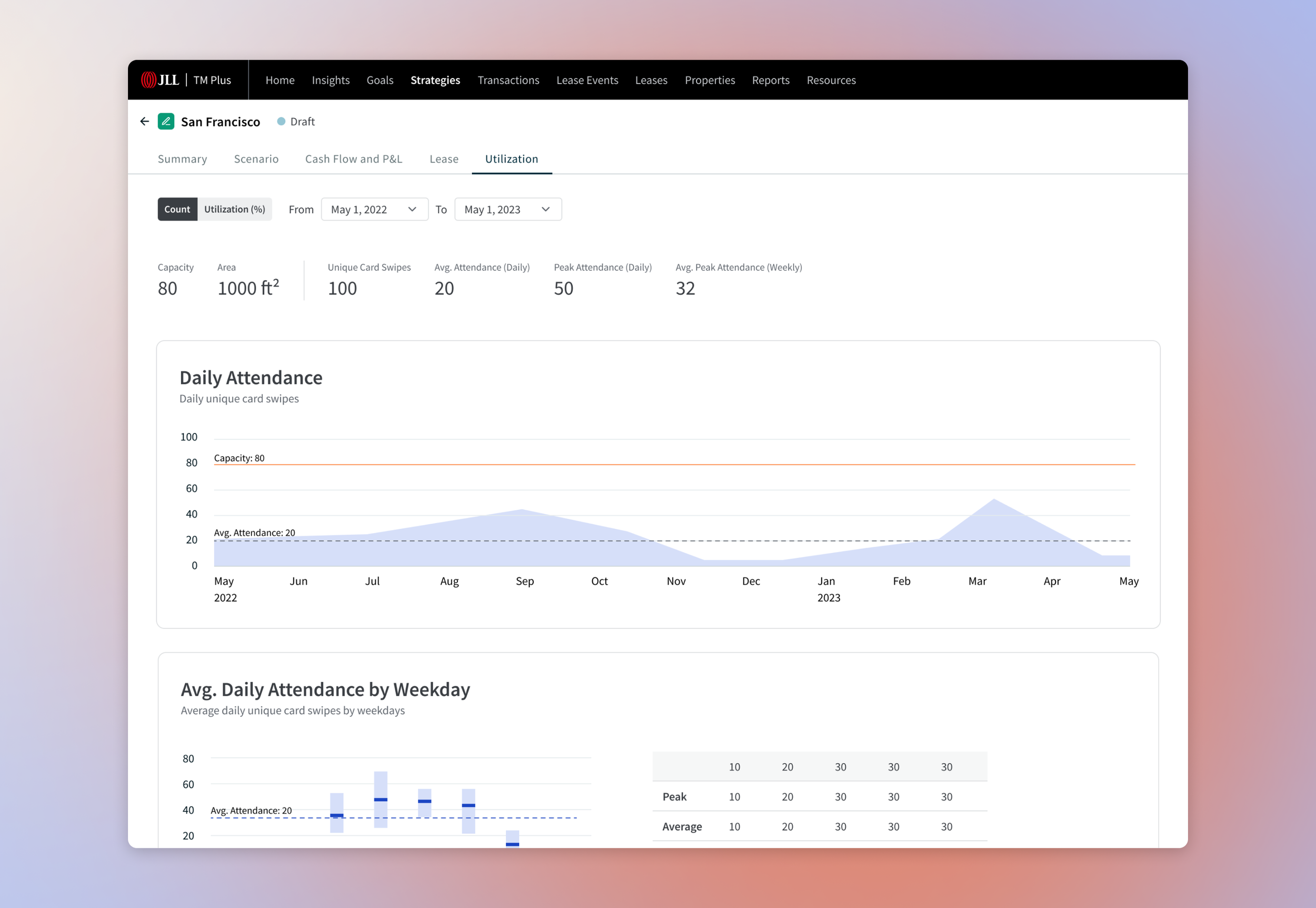This screenshot has width=1316, height=908.
Task: Go to Lease Events in navigation
Action: [x=587, y=80]
